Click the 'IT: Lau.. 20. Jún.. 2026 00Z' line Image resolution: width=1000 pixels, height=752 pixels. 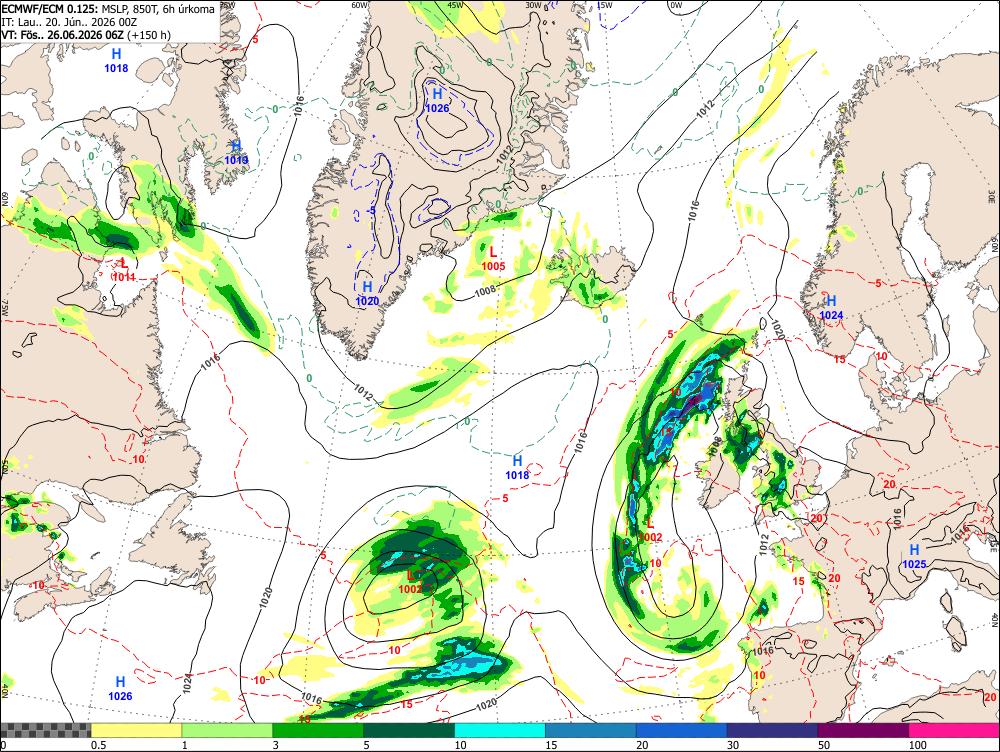pos(70,22)
